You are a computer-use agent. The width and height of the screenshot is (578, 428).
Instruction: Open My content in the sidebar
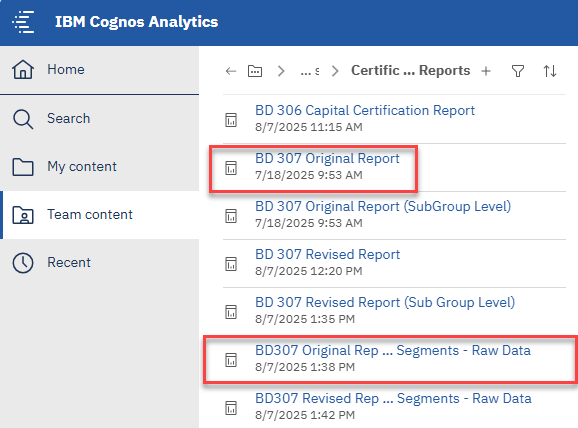point(100,167)
